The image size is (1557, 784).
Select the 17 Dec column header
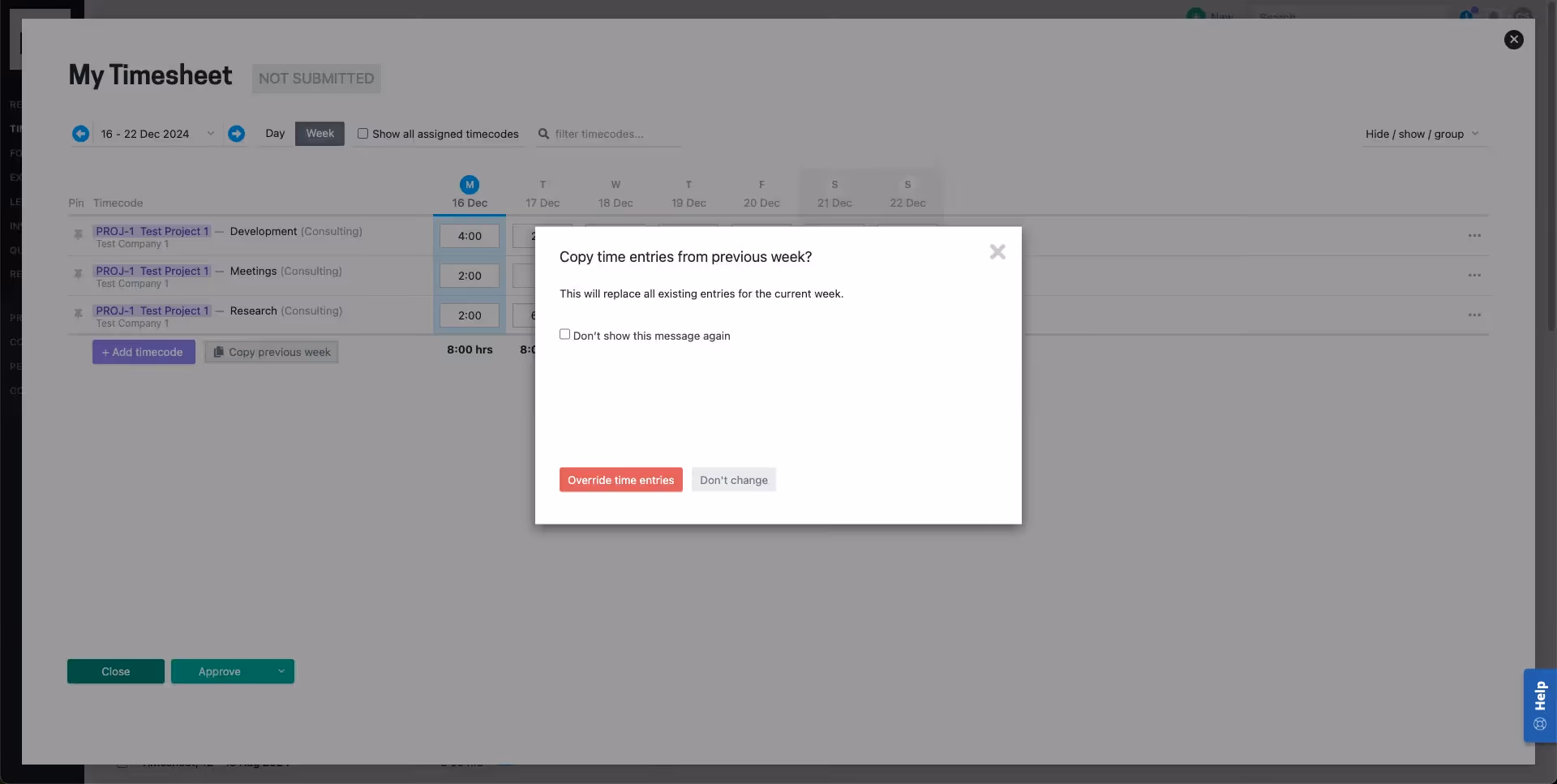[x=543, y=195]
